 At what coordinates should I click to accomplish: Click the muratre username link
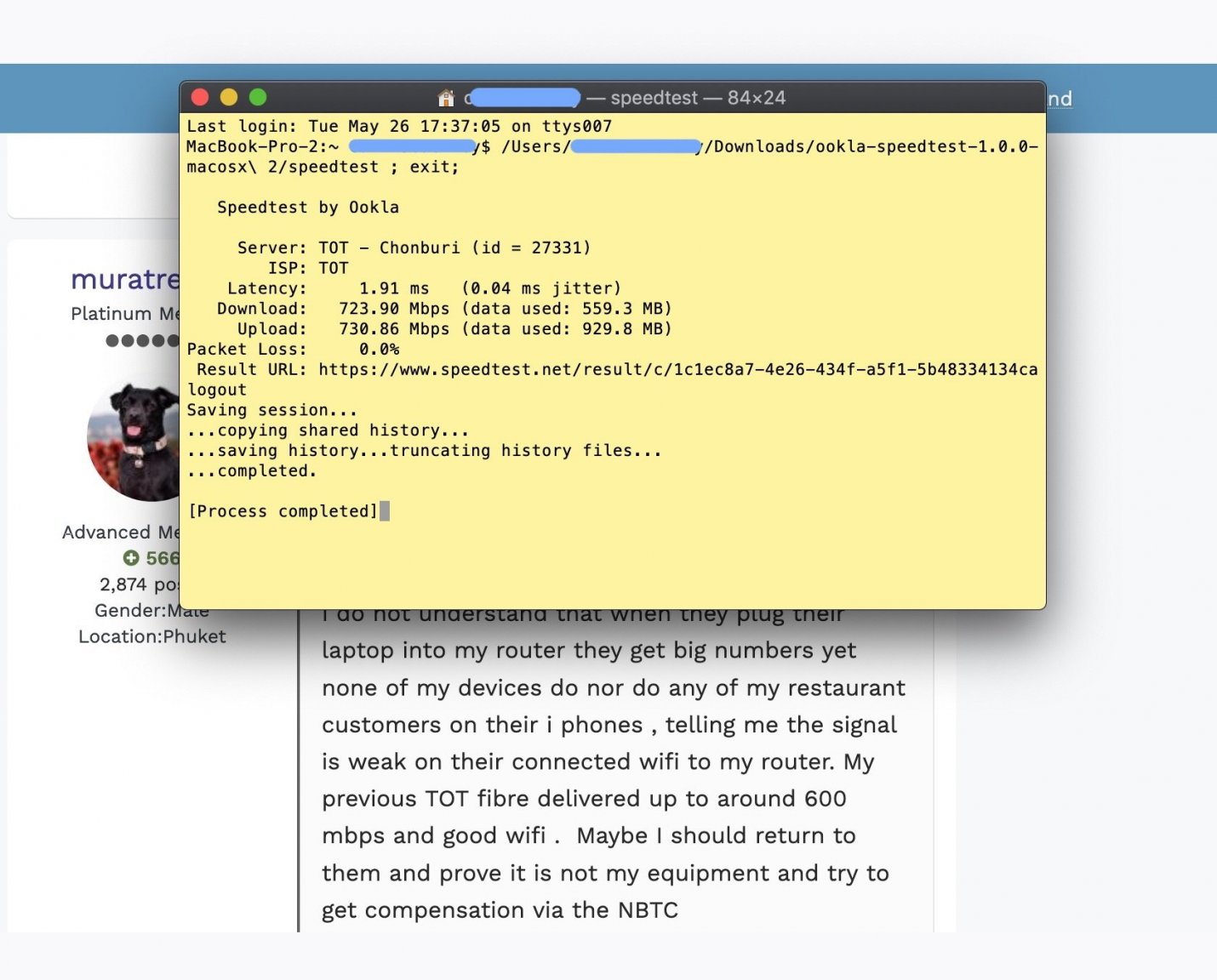click(x=125, y=280)
